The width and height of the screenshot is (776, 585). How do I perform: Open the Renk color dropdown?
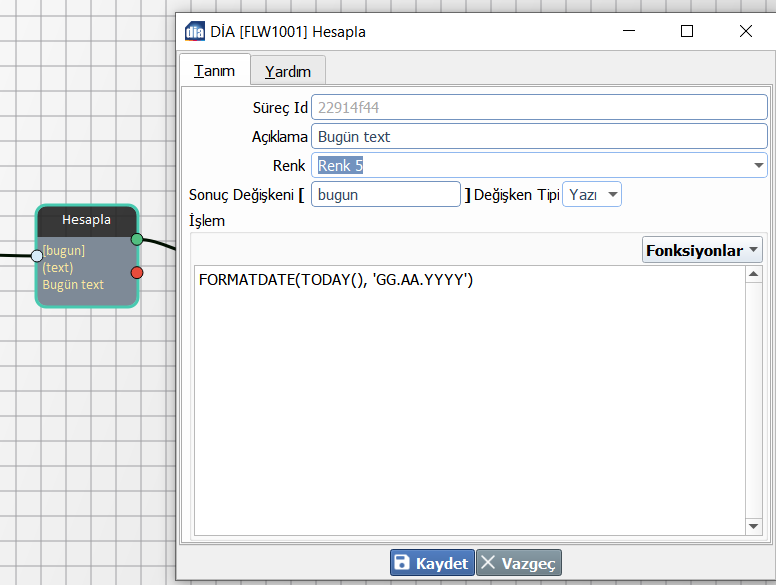[x=759, y=165]
